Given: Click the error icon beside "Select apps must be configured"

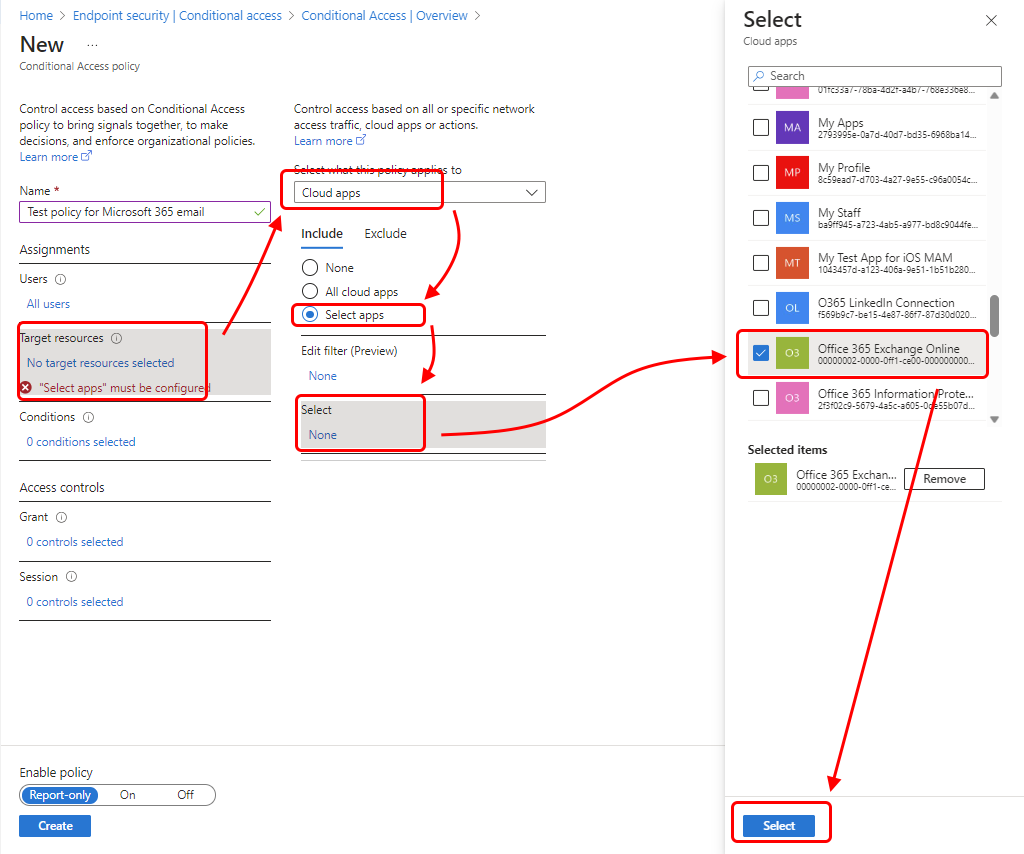Looking at the screenshot, I should pyautogui.click(x=25, y=388).
